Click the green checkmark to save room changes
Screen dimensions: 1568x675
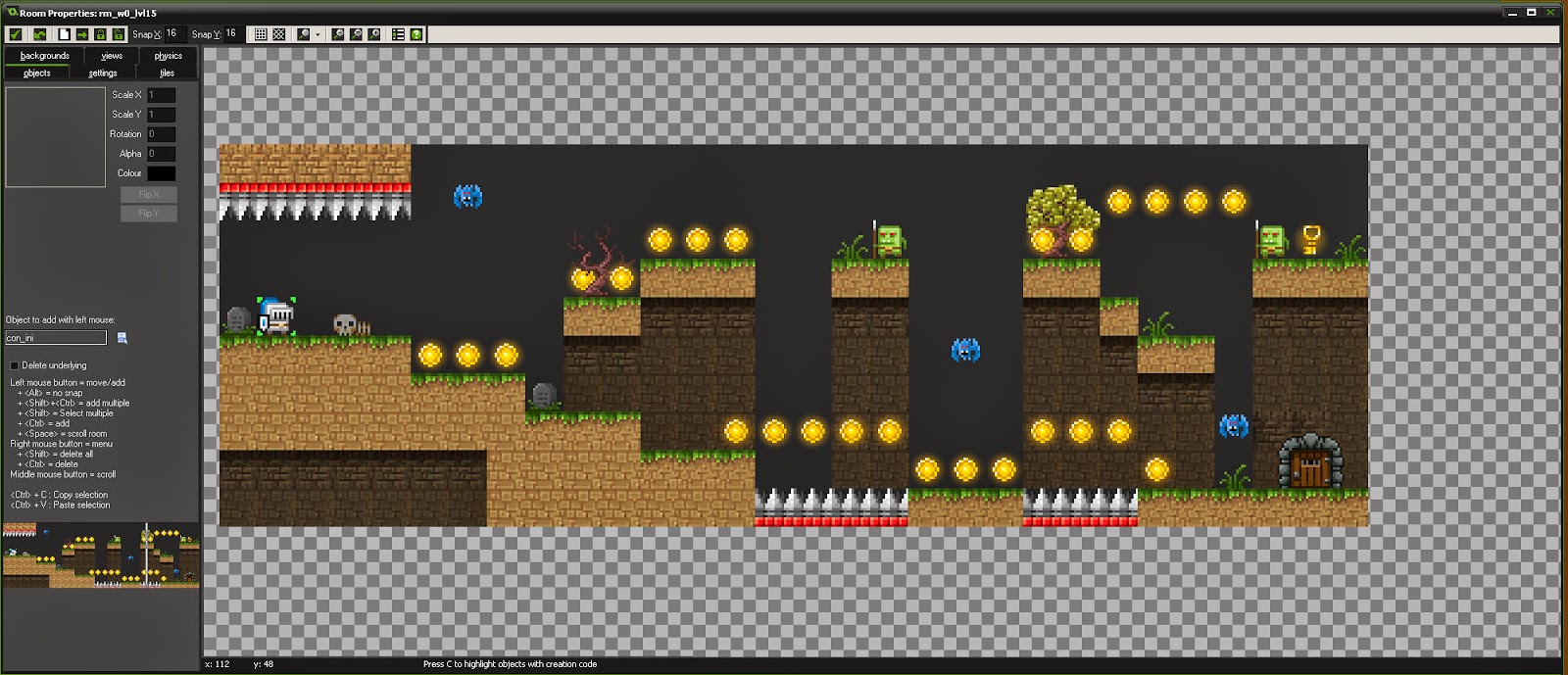point(15,34)
